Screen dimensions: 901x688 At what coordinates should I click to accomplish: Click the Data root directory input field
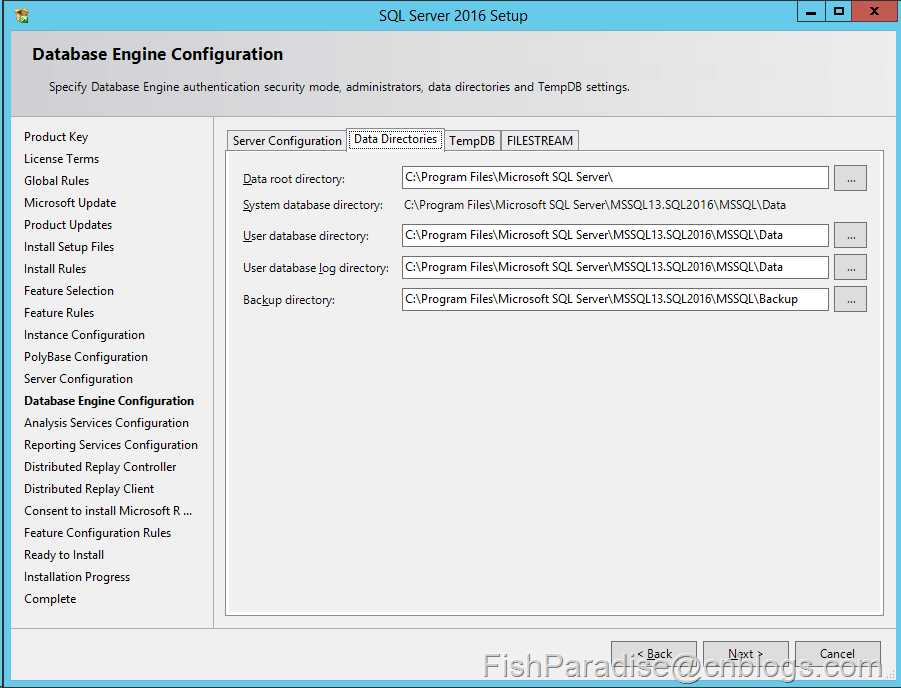coord(615,178)
